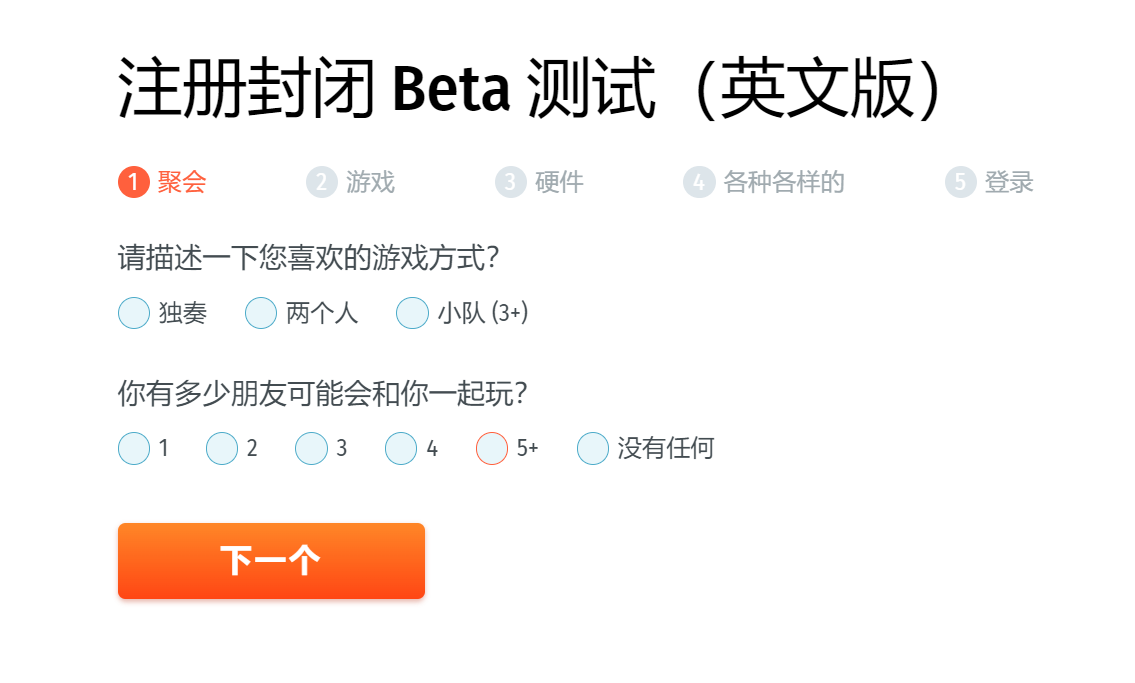Screen dimensions: 1135x683
Task: Pick the 小队 (3+) radio button
Action: pyautogui.click(x=412, y=313)
